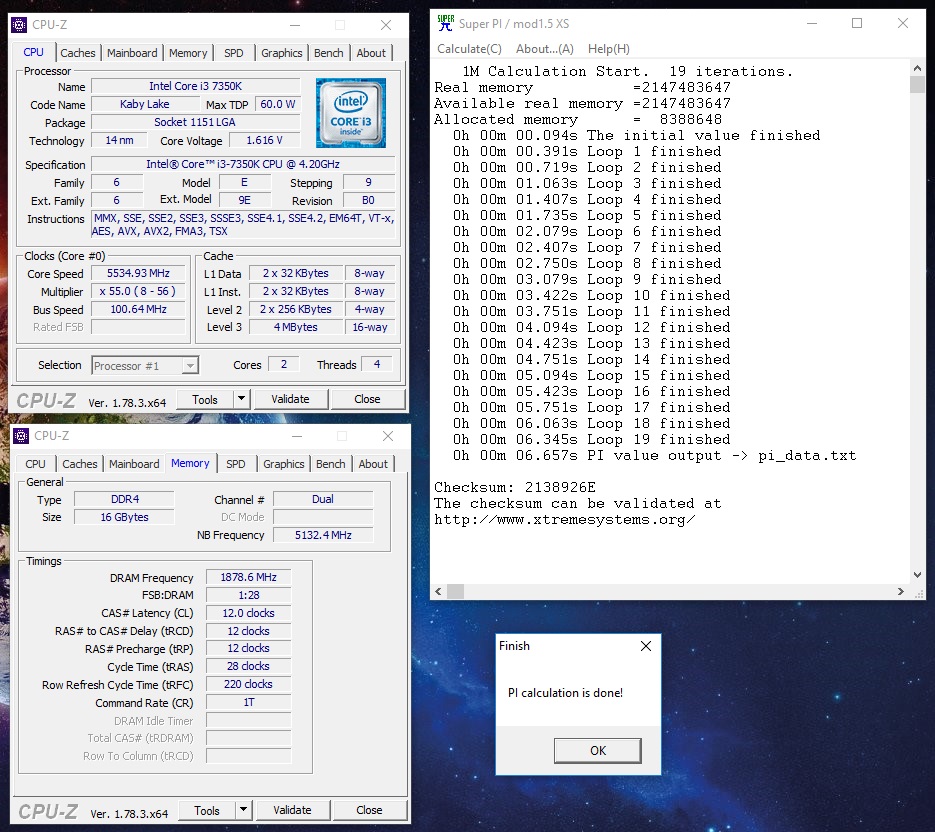Image resolution: width=935 pixels, height=832 pixels.
Task: Click the Name field Intel Core i3 7350K
Action: [x=196, y=86]
